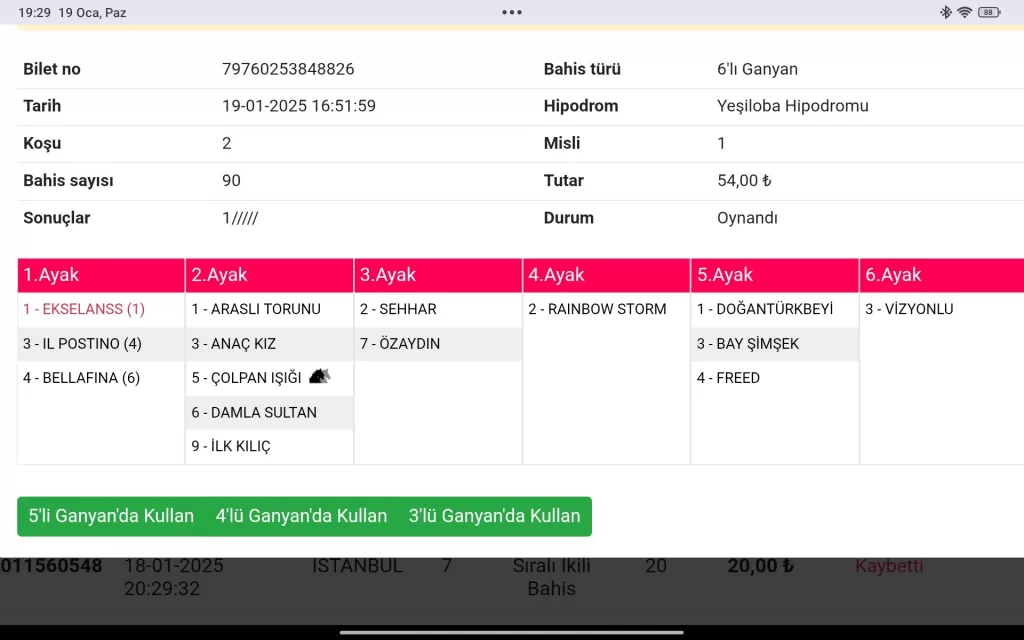Choose RAINBOW STORM in the fourth leg
The height and width of the screenshot is (640, 1024).
tap(597, 309)
